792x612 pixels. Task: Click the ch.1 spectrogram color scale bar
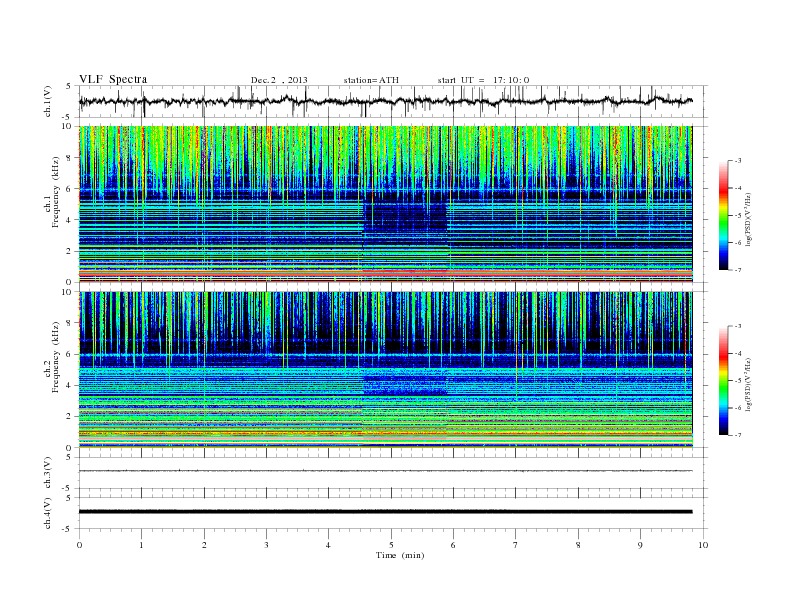pos(723,215)
